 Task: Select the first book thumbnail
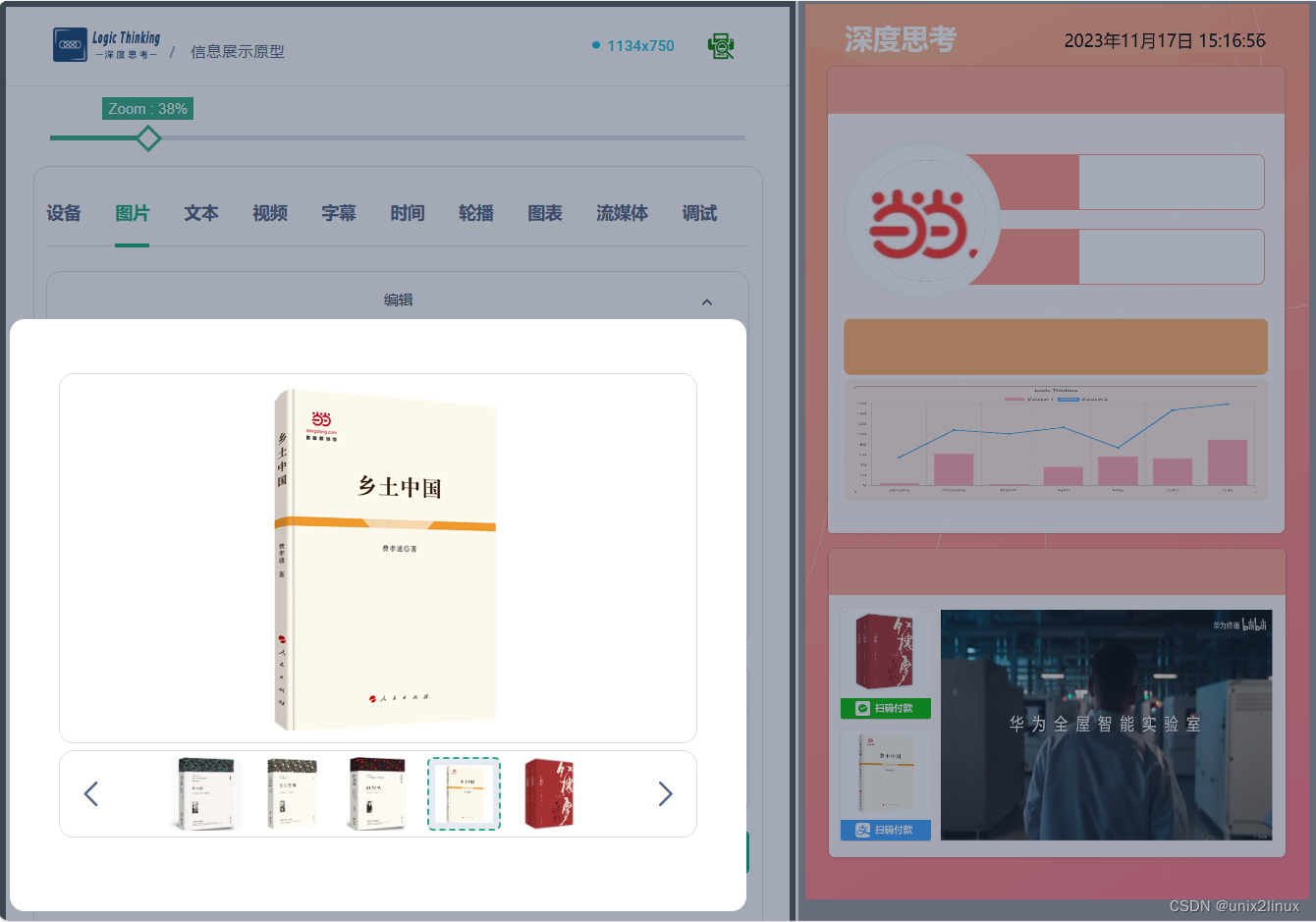207,793
